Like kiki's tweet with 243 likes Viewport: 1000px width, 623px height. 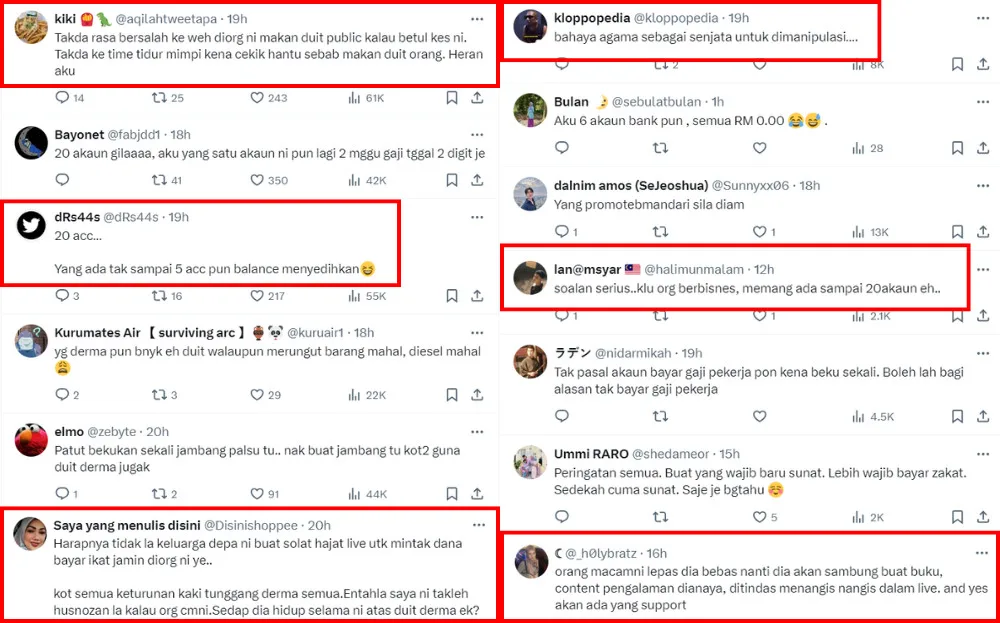pos(257,98)
